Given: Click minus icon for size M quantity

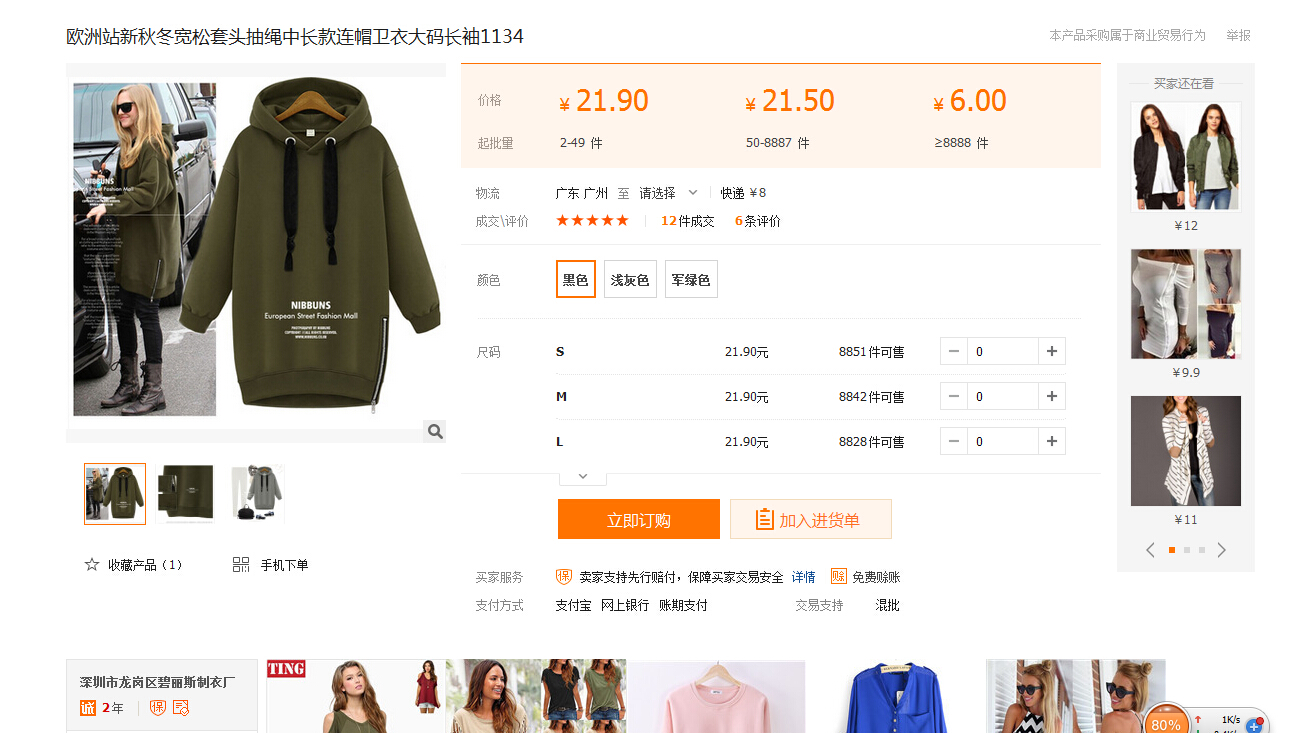Looking at the screenshot, I should 954,397.
